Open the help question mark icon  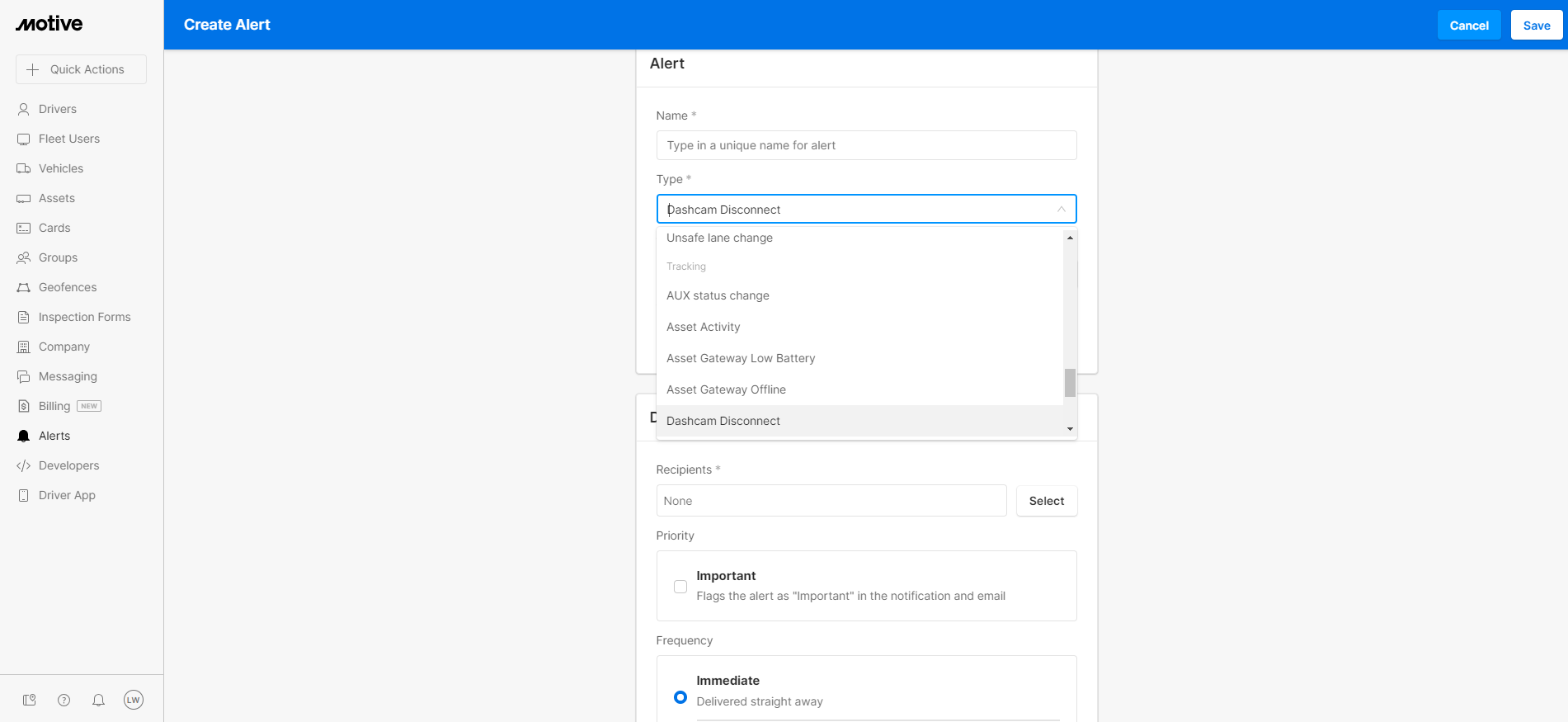click(64, 700)
